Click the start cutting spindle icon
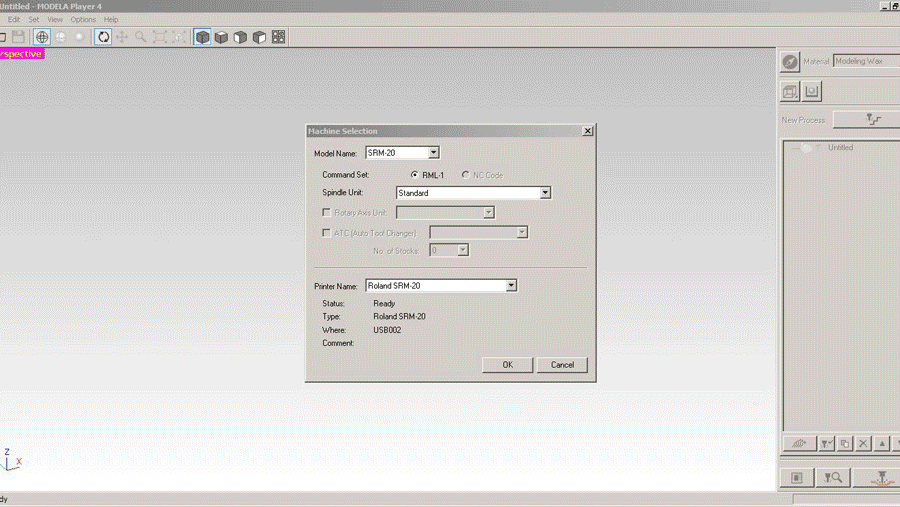The image size is (900, 507). [878, 478]
